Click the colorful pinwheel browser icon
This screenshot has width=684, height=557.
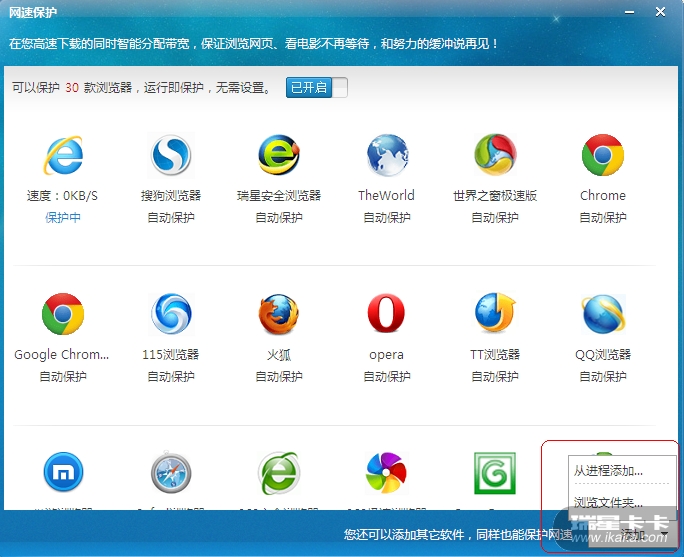(x=386, y=473)
